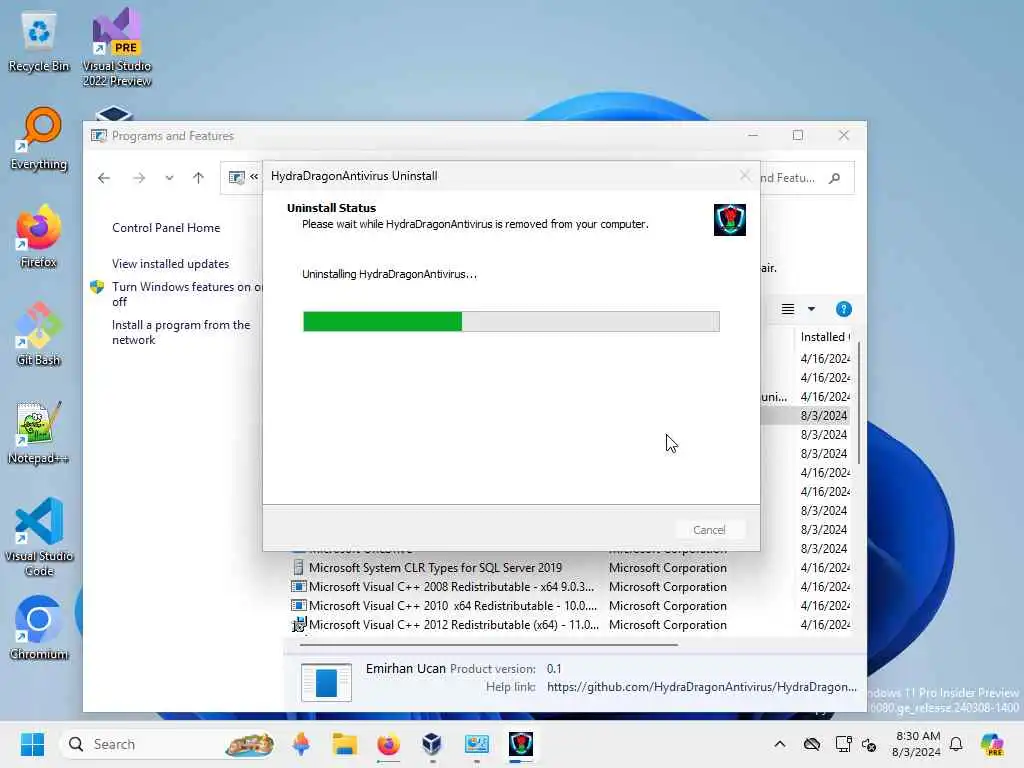Image resolution: width=1024 pixels, height=768 pixels.
Task: Go forward in Programs and Features
Action: point(138,178)
